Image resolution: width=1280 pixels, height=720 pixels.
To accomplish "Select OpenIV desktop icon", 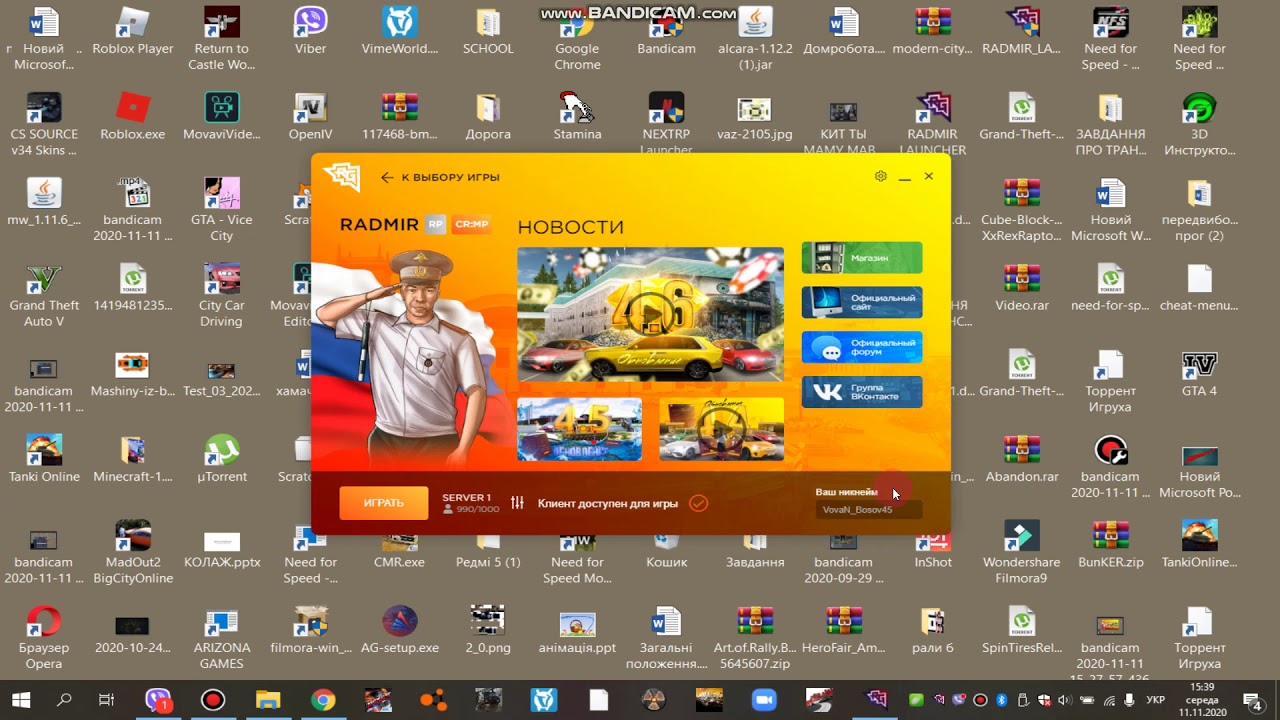I will coord(310,117).
